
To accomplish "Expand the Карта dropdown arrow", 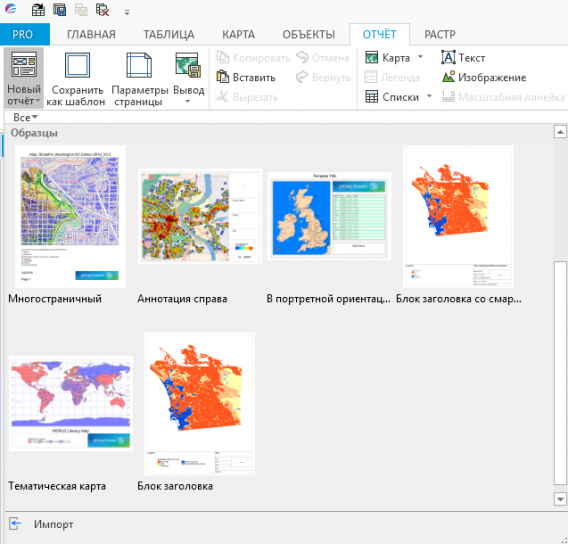I will [x=420, y=57].
